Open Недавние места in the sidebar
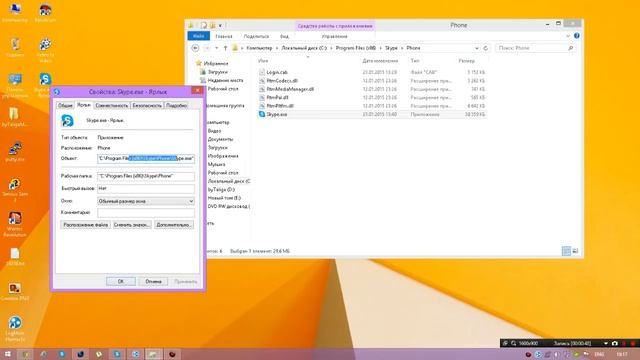 pyautogui.click(x=225, y=80)
